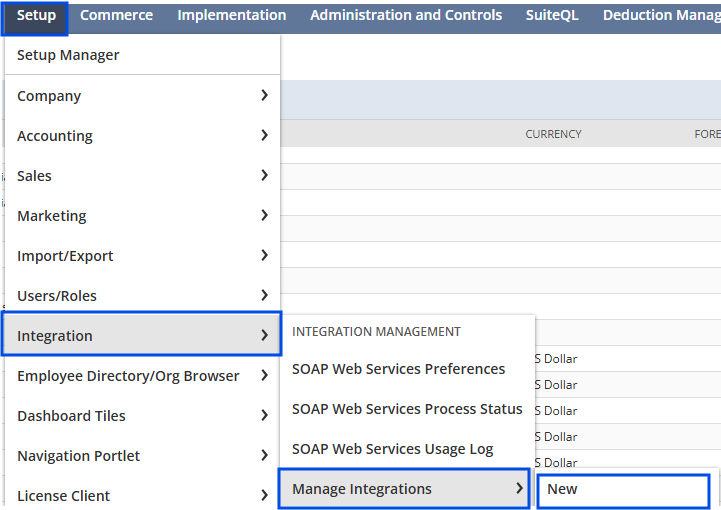Image resolution: width=721 pixels, height=510 pixels.
Task: Expand the Accounting chevron arrow
Action: coord(264,135)
